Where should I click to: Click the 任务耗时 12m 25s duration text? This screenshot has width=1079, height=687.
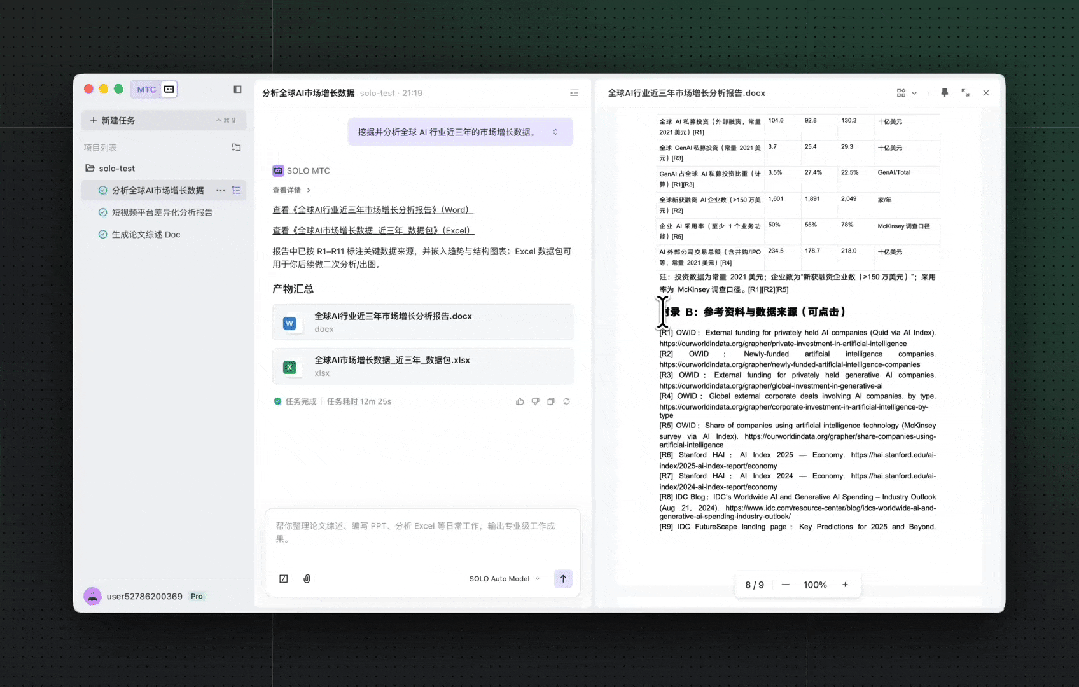[359, 401]
